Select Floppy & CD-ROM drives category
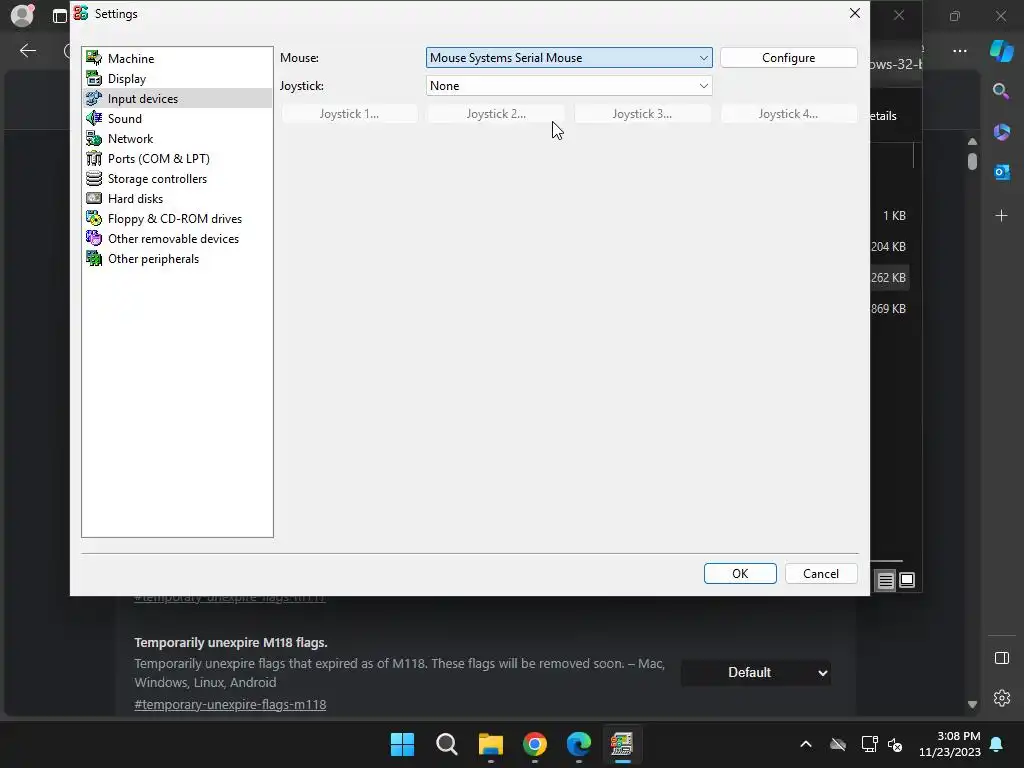Viewport: 1024px width, 768px height. (175, 219)
